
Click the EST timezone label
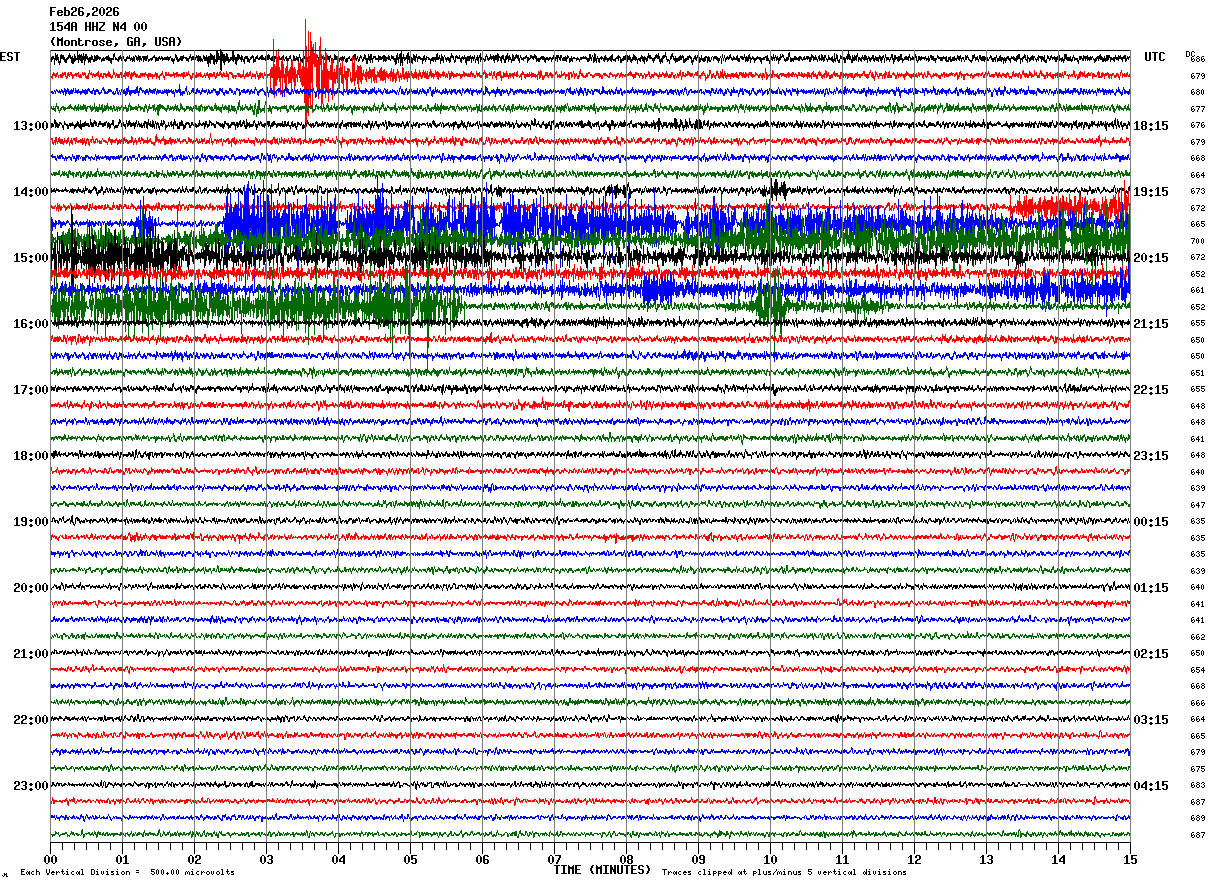[10, 57]
